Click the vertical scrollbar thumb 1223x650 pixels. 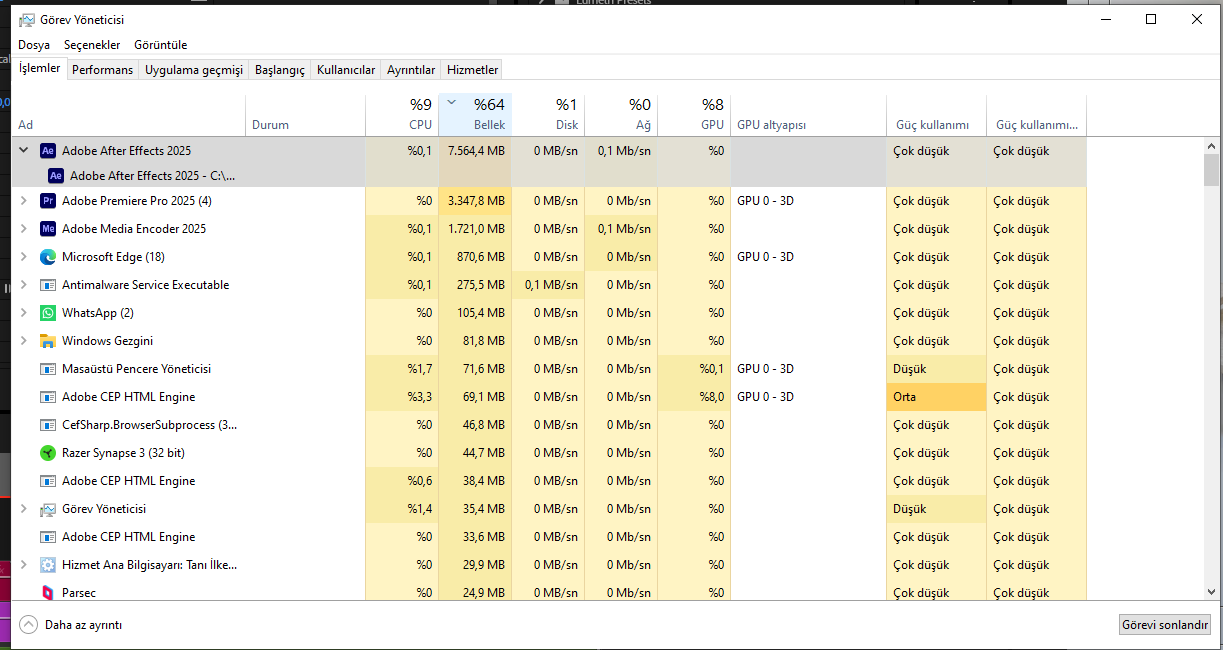1212,170
